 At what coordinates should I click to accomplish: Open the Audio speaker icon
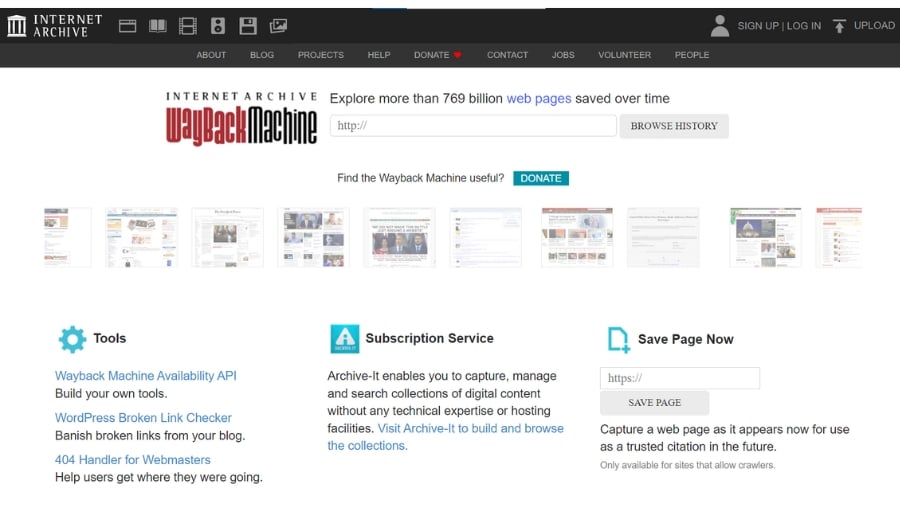coord(218,26)
